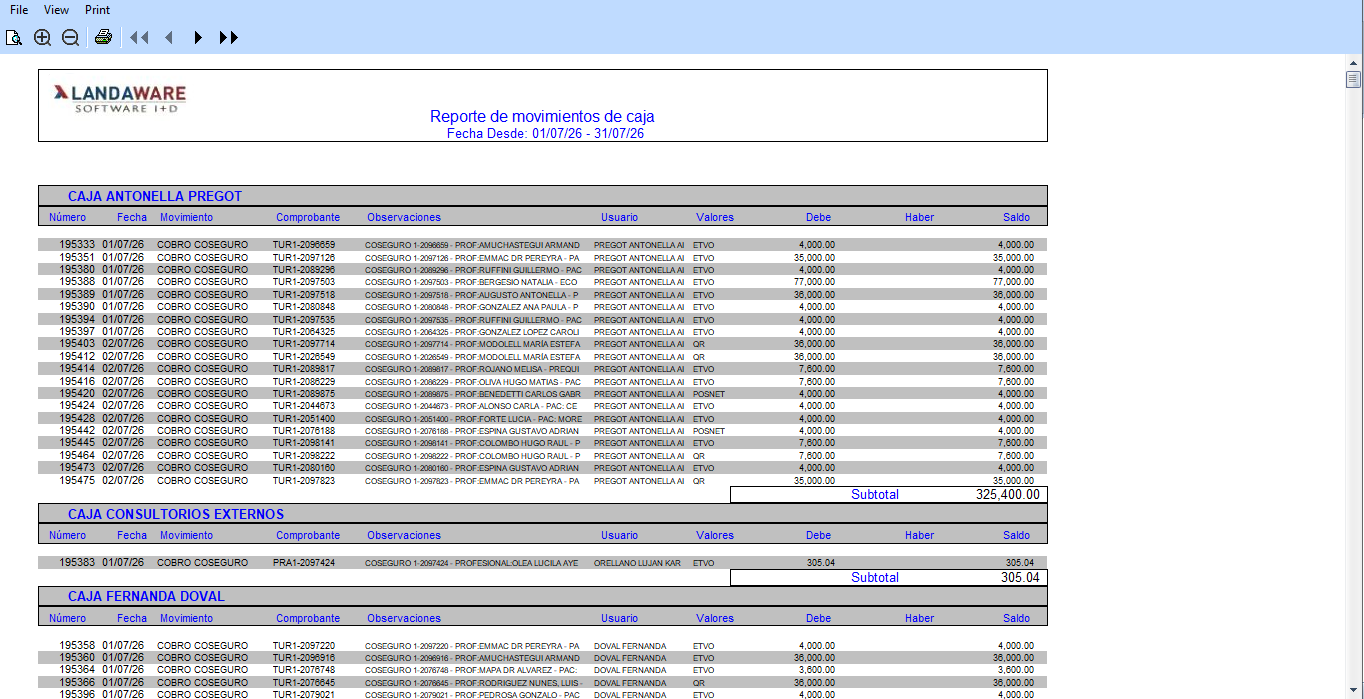Click the vertical scrollbar up arrow
The height and width of the screenshot is (699, 1364).
(x=1354, y=62)
